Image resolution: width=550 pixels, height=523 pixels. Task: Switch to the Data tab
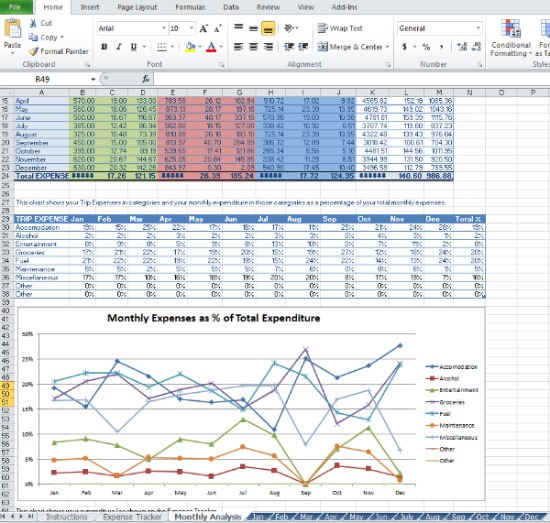(x=231, y=7)
